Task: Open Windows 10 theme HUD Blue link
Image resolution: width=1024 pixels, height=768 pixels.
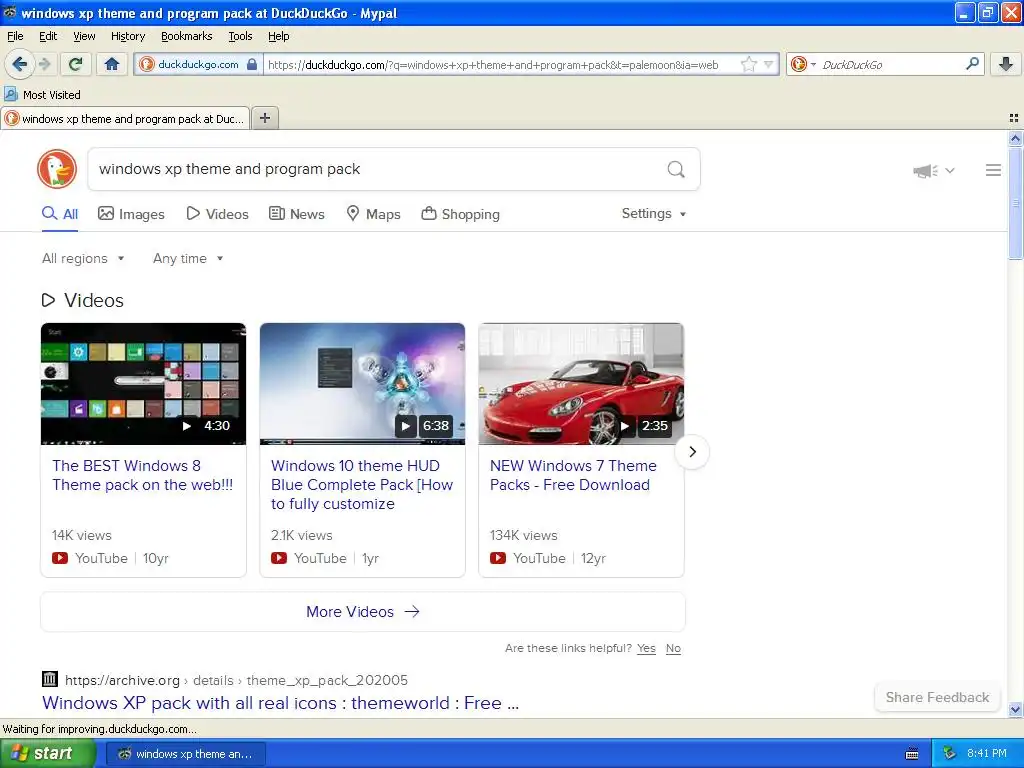Action: pos(362,485)
